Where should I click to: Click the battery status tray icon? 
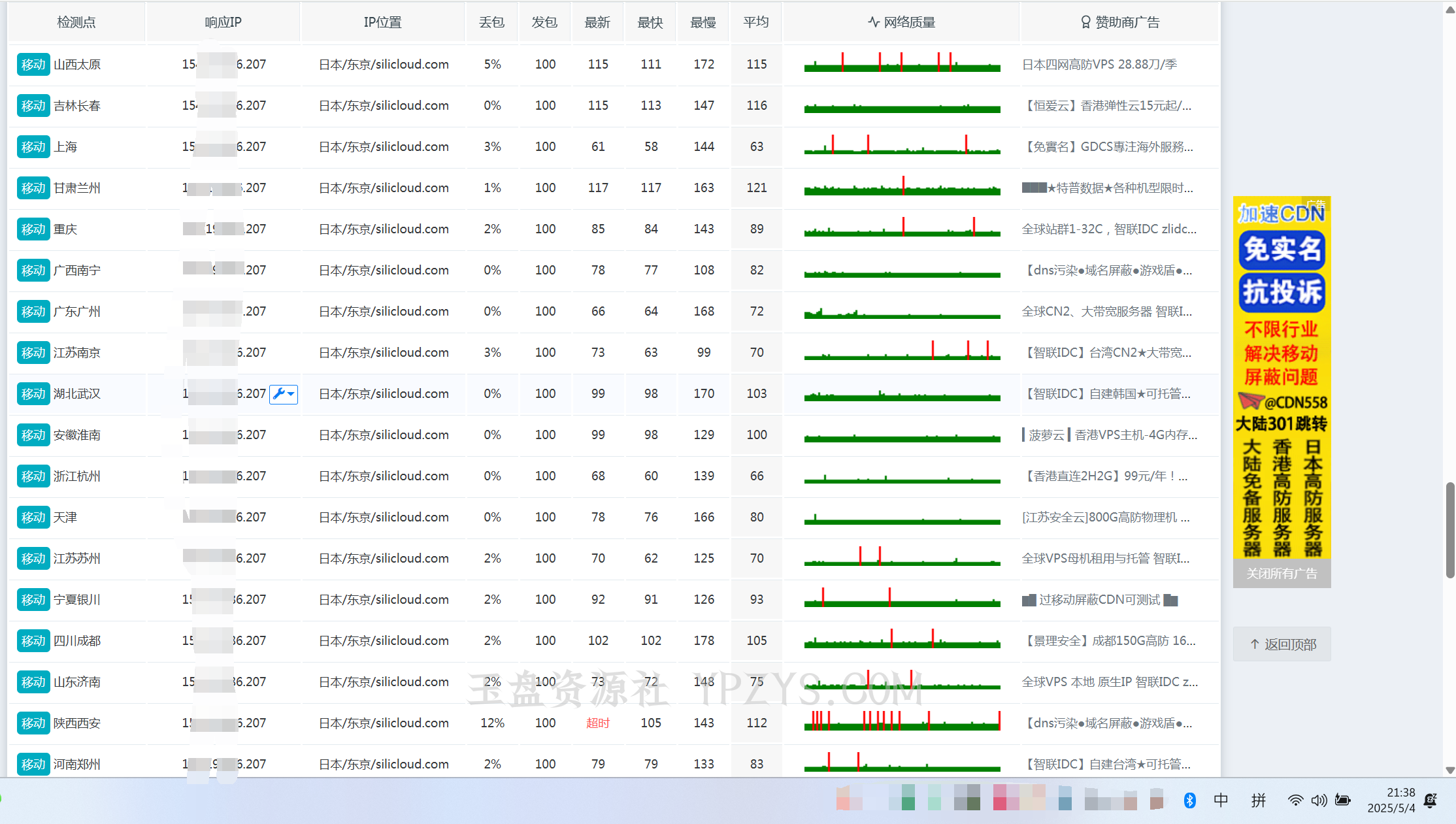point(1343,800)
